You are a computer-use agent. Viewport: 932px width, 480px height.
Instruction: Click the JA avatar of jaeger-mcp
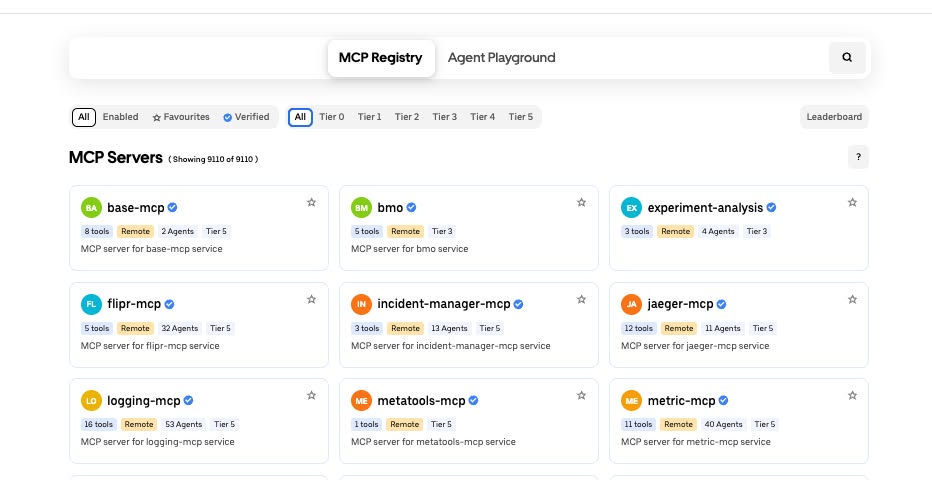coord(631,304)
